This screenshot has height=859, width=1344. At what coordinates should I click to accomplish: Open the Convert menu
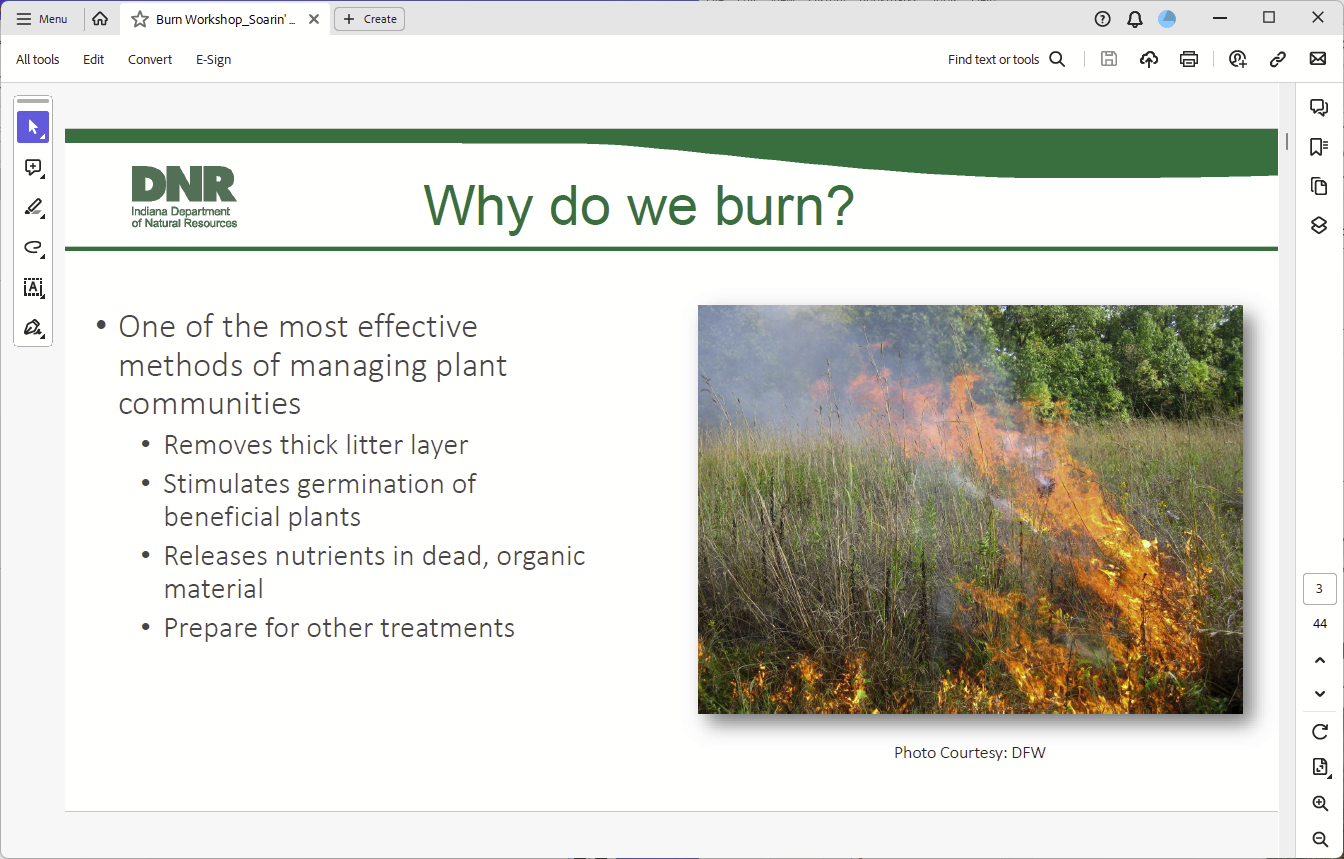(150, 60)
